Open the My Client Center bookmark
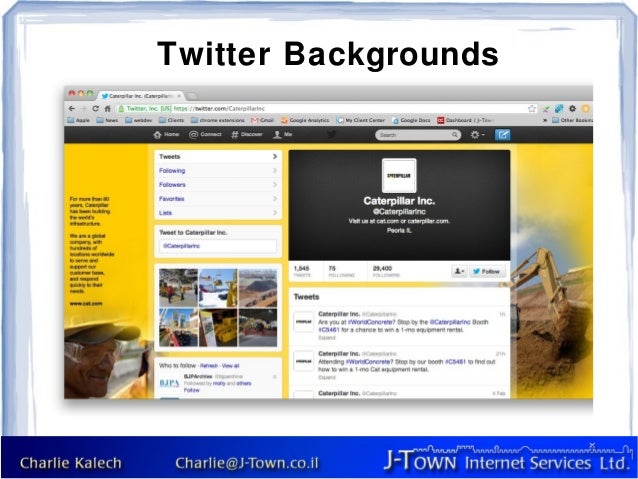Screen dimensions: 638x479 (x=361, y=120)
